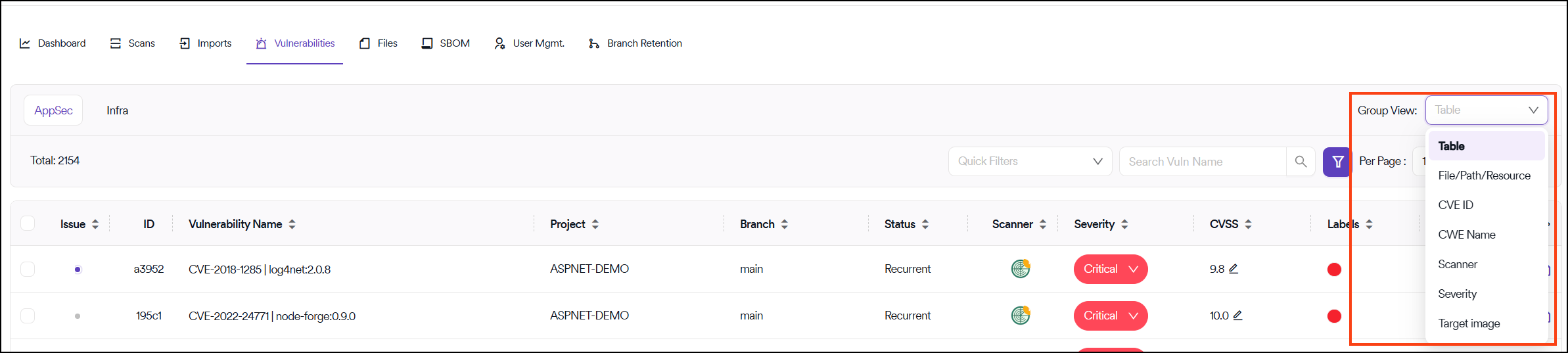
Task: Open the SBOM navigation tab
Action: point(446,43)
